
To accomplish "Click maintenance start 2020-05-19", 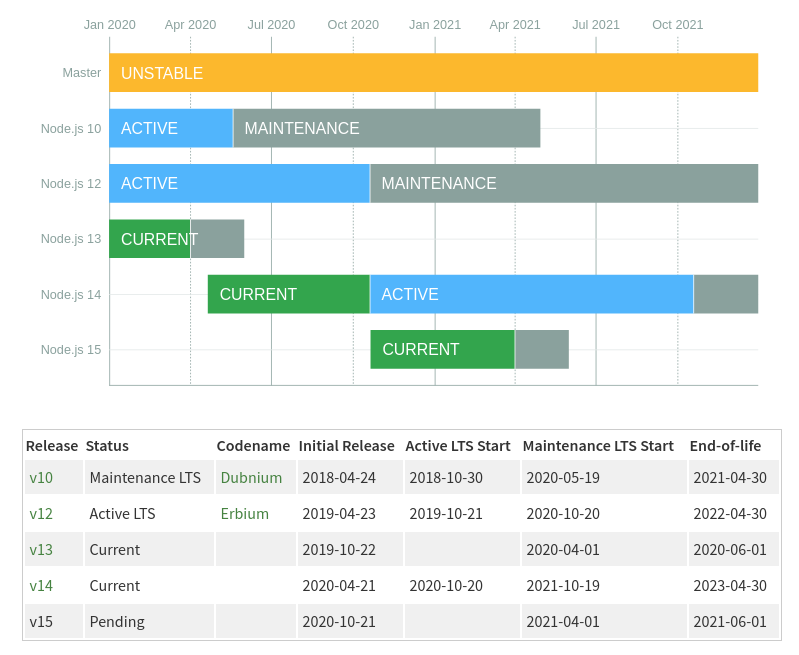I will coord(563,478).
